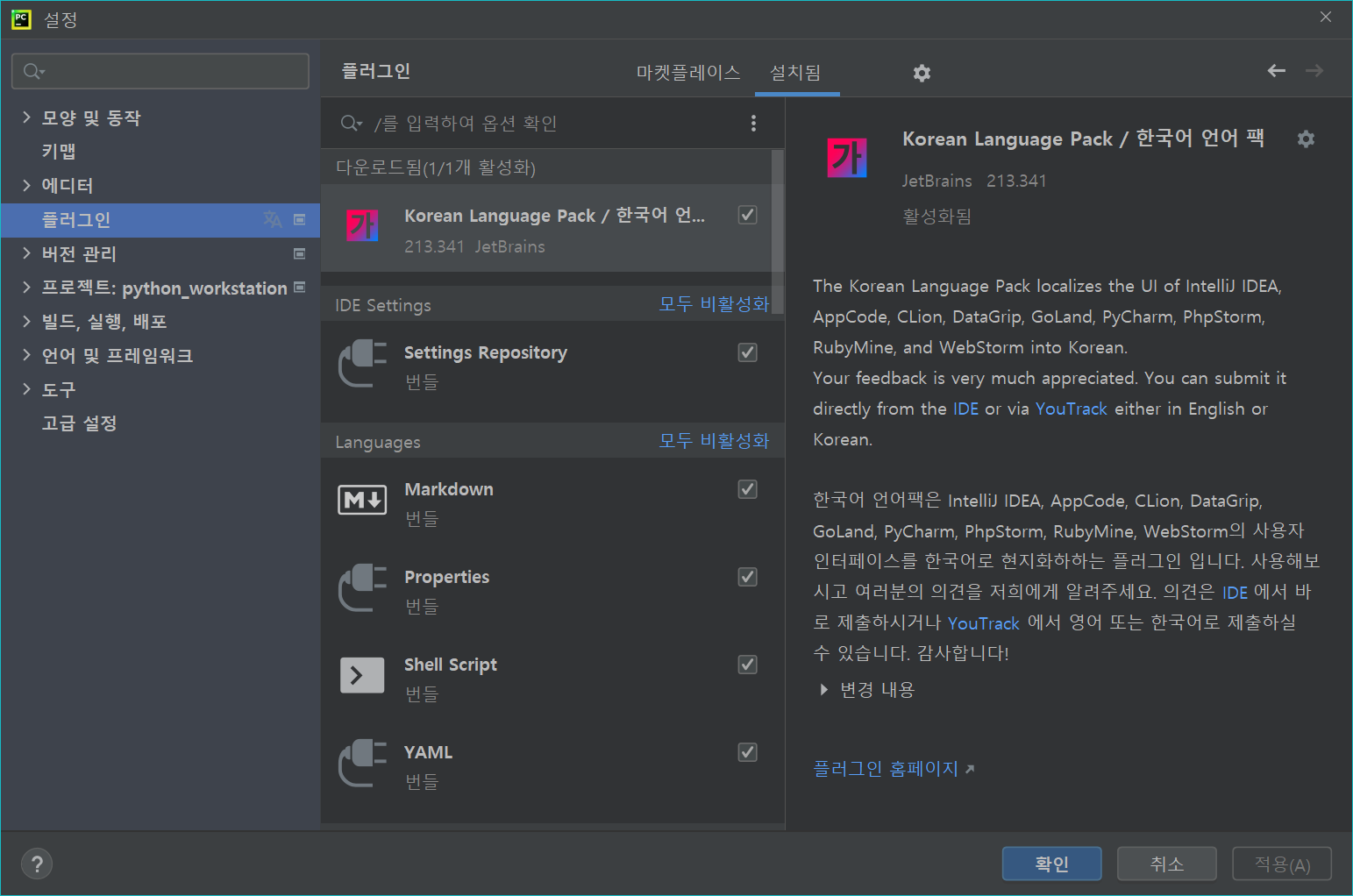Viewport: 1353px width, 896px height.
Task: Click the 취소 button
Action: point(1167,864)
